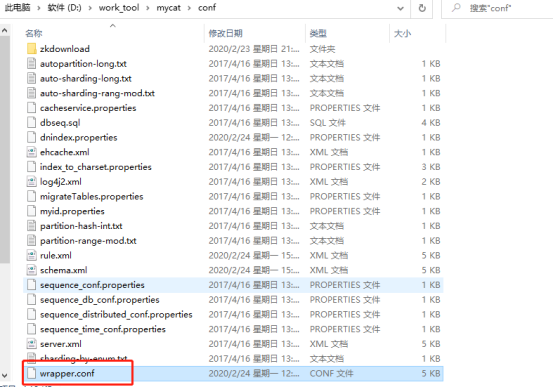554x388 pixels.
Task: Select the sequence_db_conf.properties file icon
Action: 31,300
